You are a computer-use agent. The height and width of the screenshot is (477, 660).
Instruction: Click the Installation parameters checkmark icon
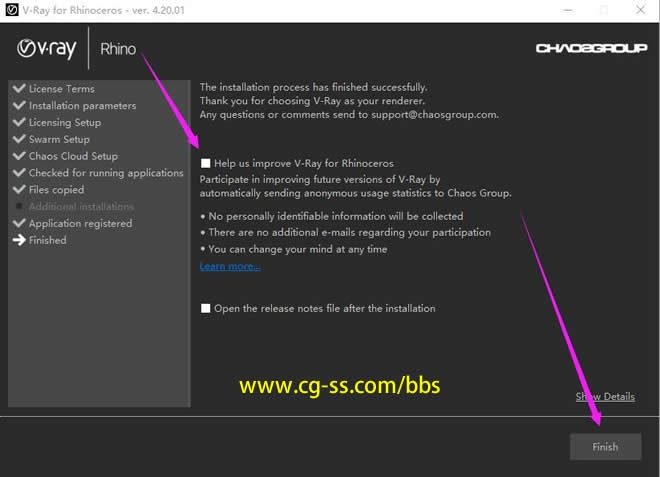pos(19,106)
